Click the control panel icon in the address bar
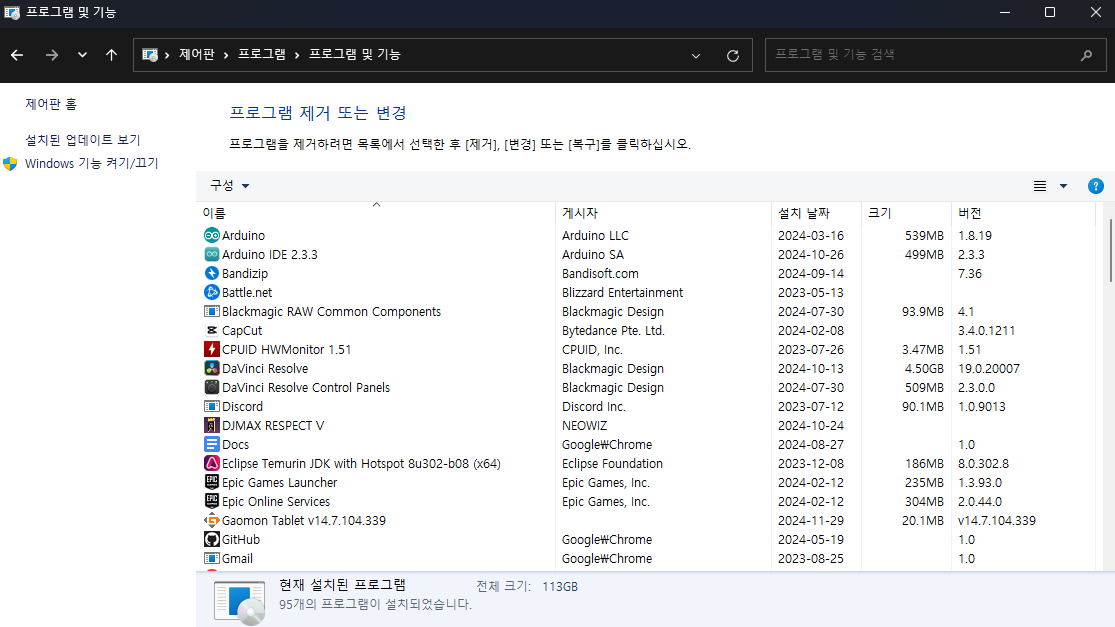Image resolution: width=1115 pixels, height=627 pixels. (149, 55)
